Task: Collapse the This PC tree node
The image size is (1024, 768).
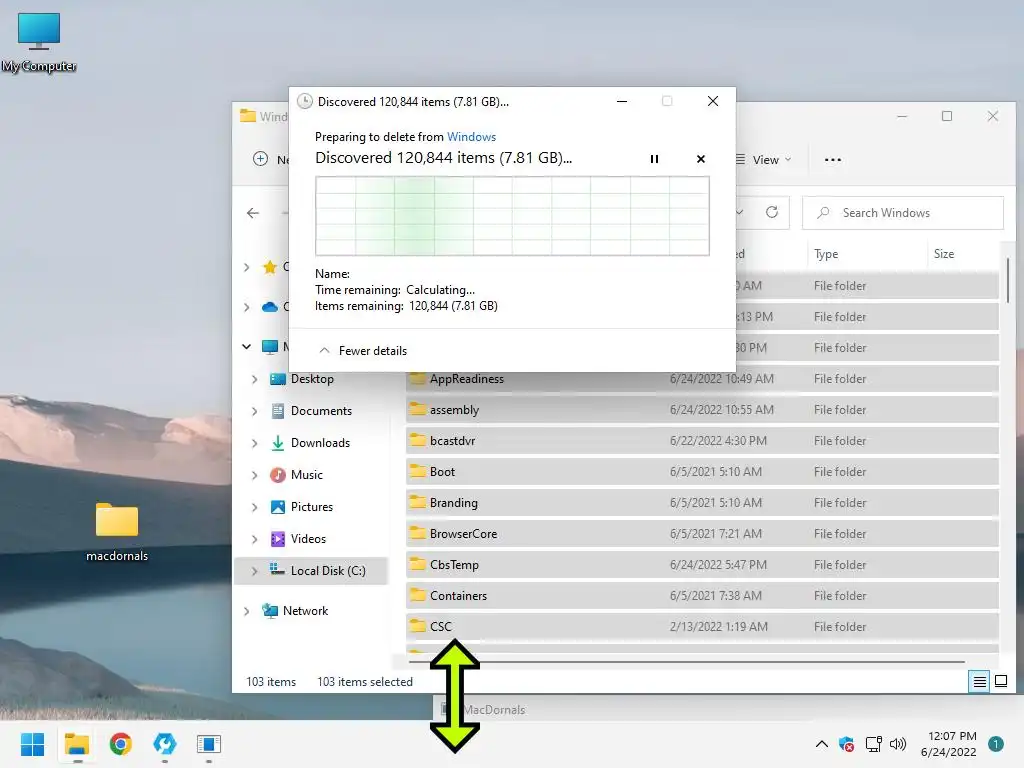Action: click(x=246, y=347)
